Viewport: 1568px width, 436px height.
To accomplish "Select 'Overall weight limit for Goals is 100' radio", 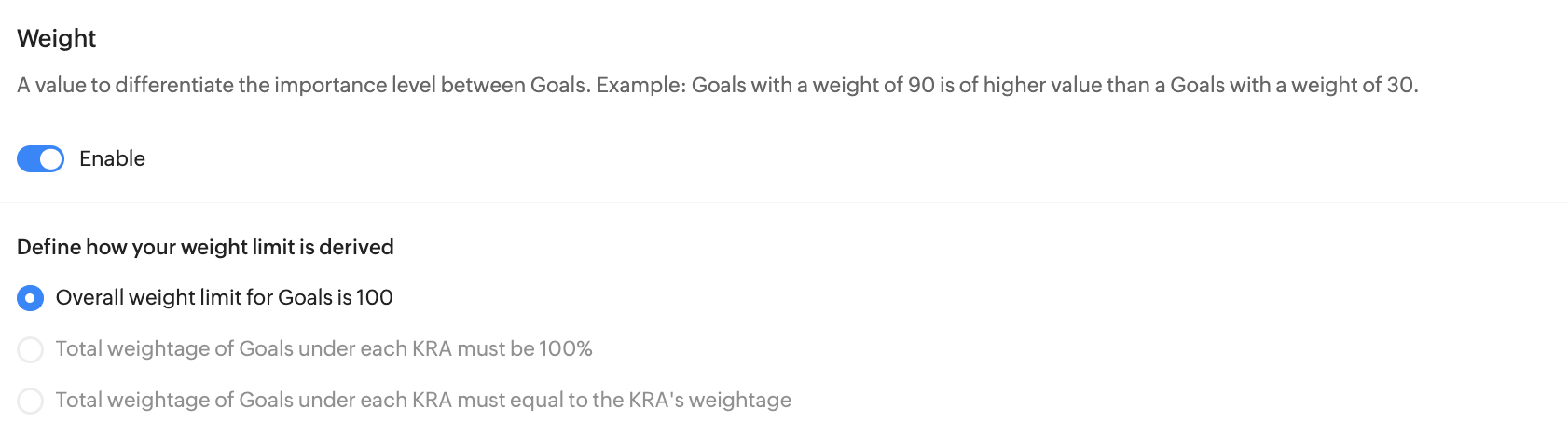I will coord(31,298).
